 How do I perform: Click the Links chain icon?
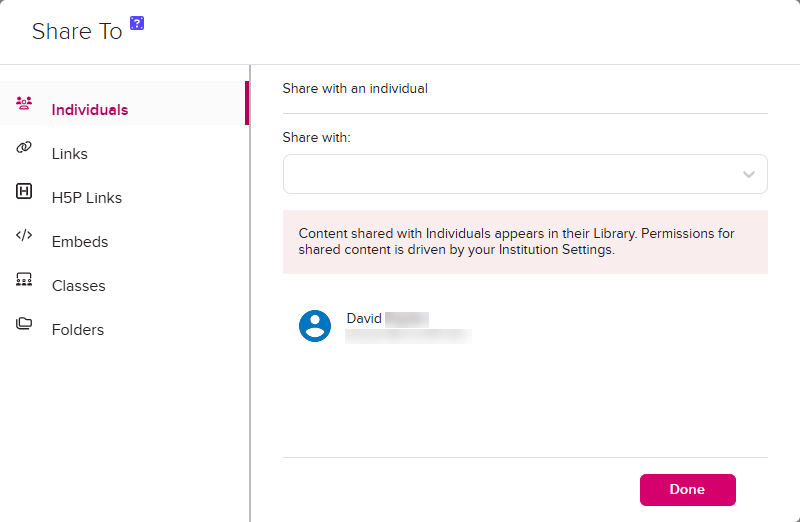[x=25, y=148]
